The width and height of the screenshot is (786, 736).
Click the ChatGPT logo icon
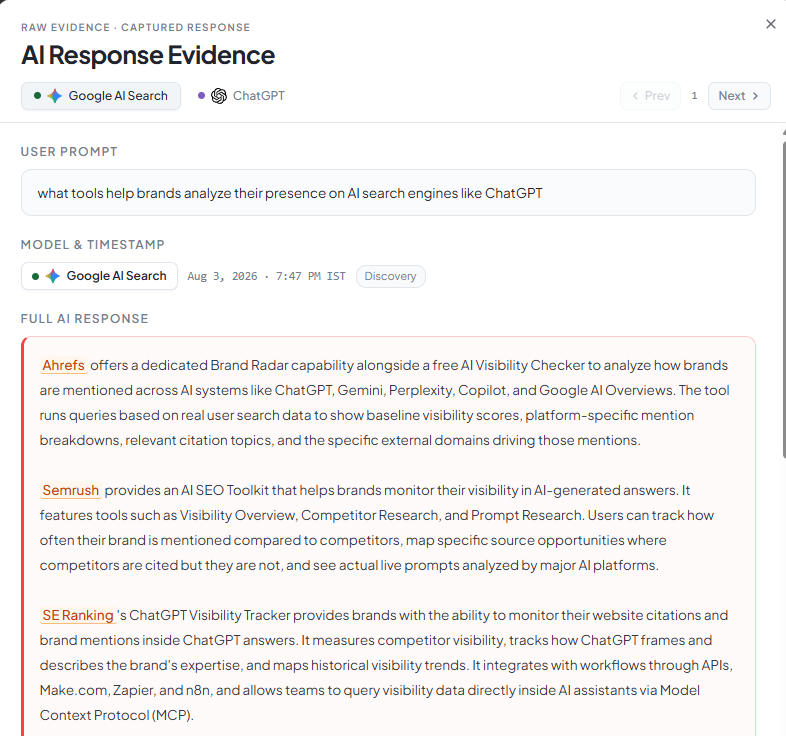[x=219, y=96]
